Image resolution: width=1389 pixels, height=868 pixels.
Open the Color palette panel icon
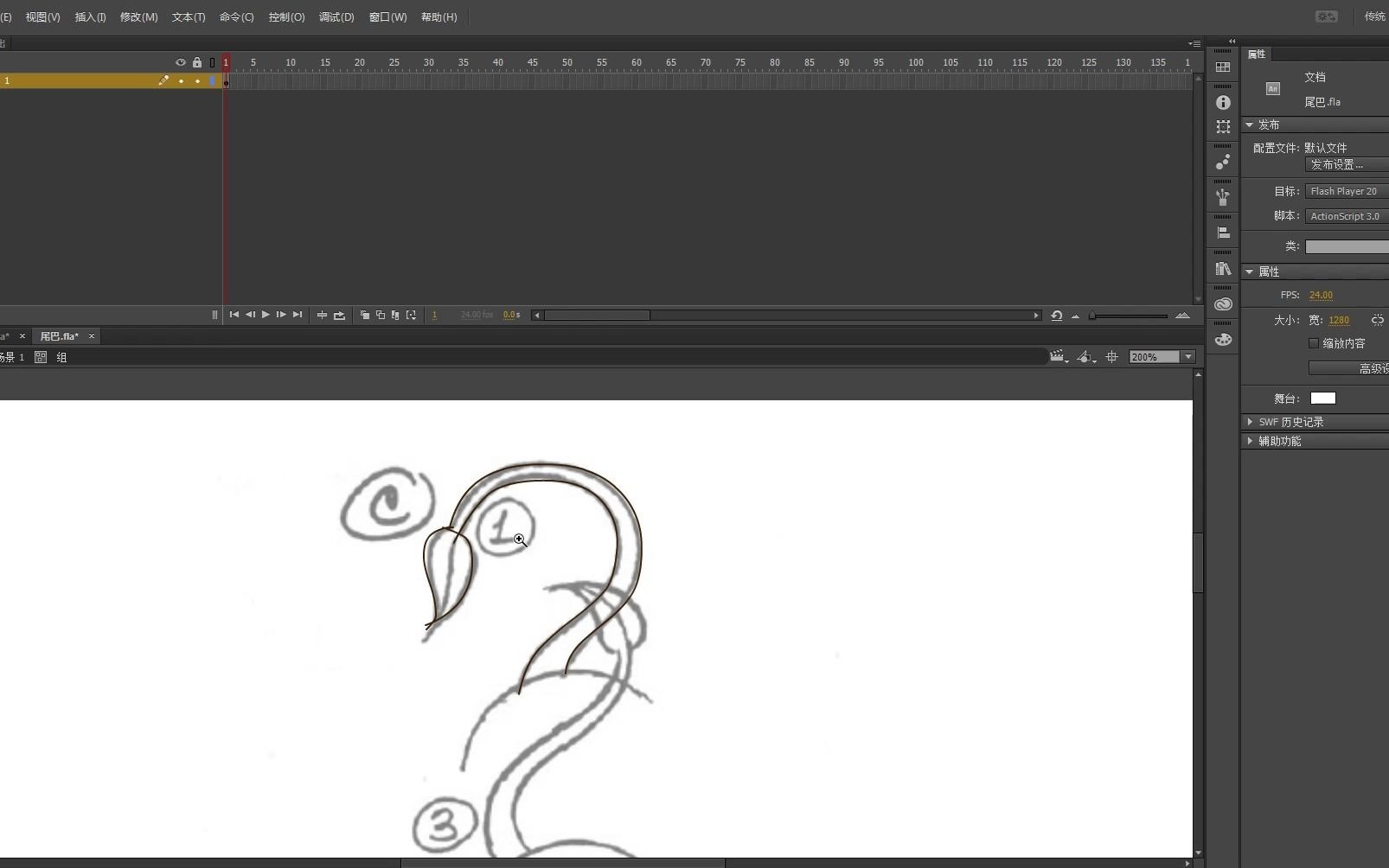click(x=1223, y=340)
